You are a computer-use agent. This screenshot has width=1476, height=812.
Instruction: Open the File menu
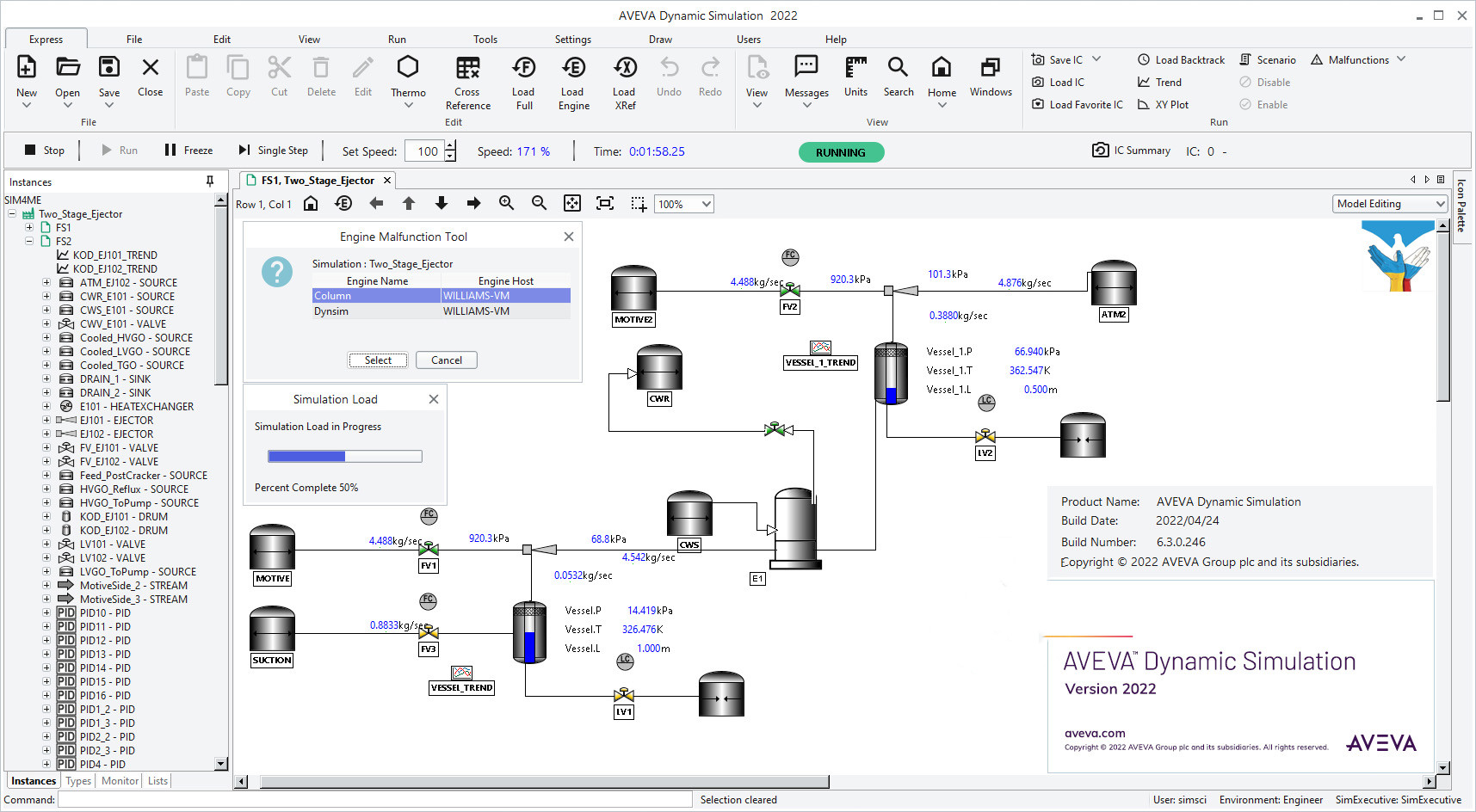point(134,40)
